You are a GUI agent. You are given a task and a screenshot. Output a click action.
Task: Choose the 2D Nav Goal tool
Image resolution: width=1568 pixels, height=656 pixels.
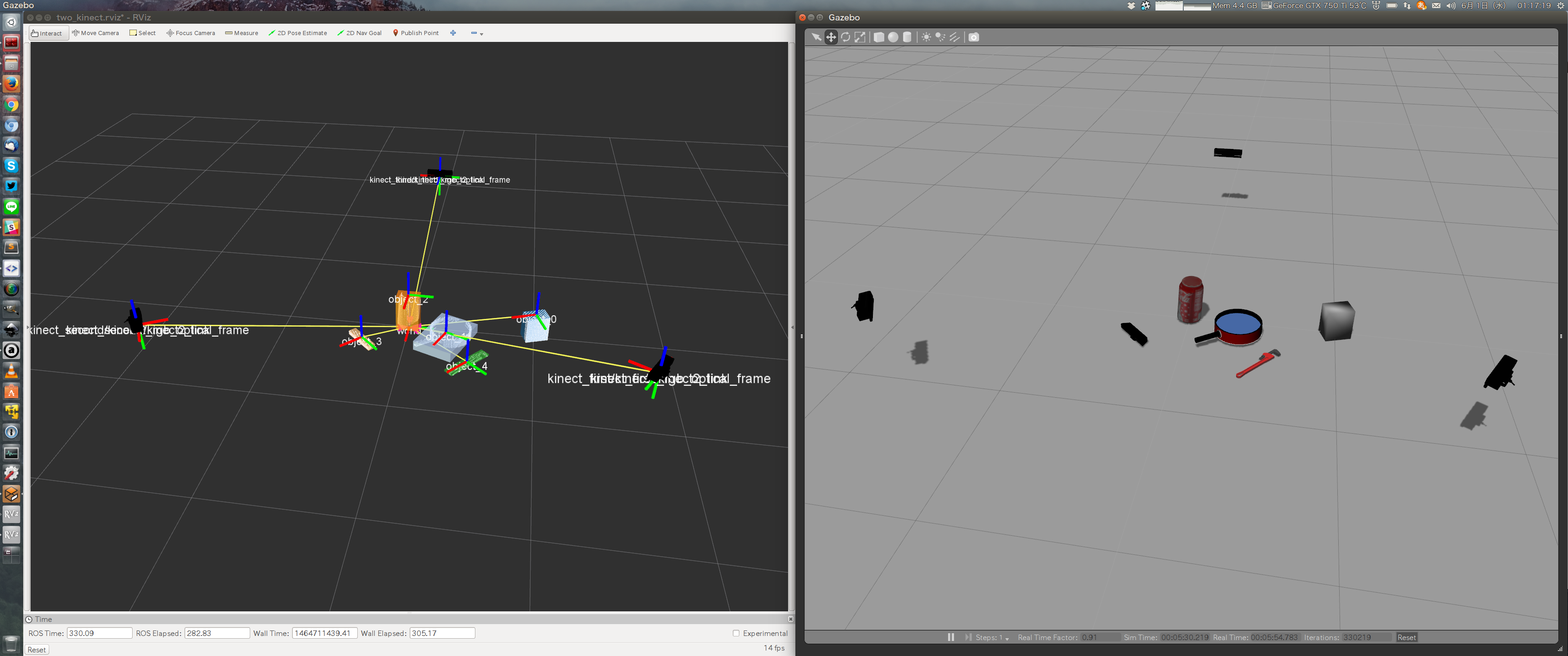(x=359, y=33)
